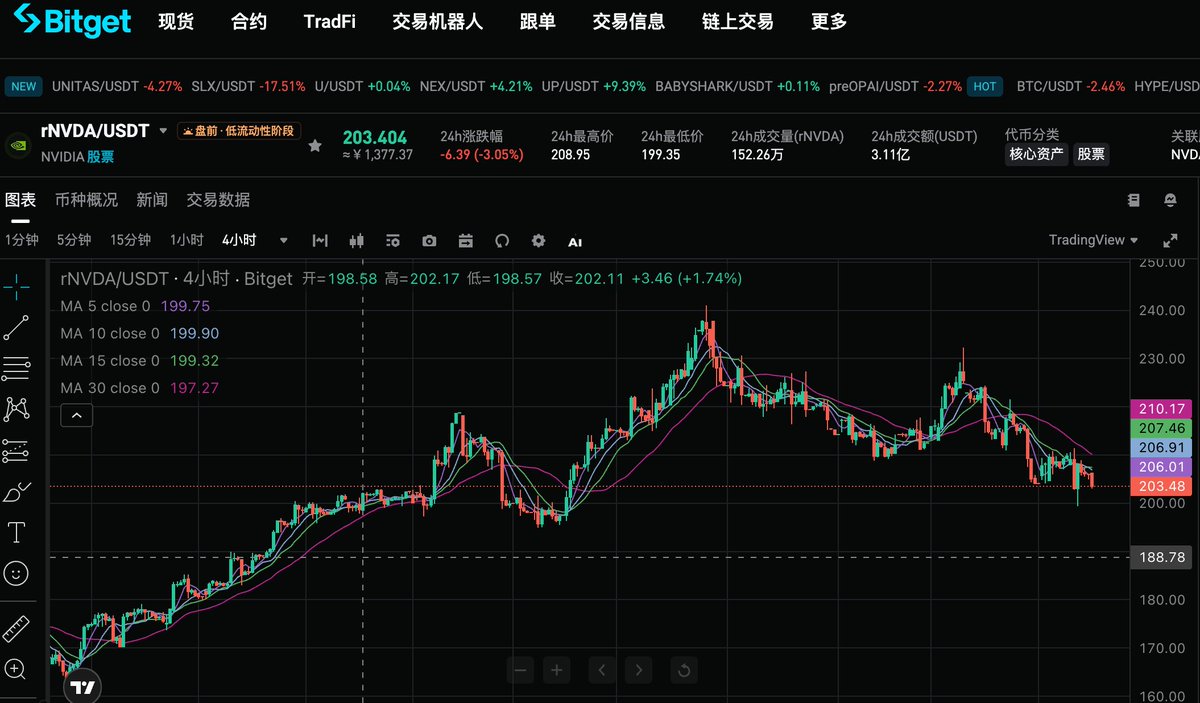Open the 更多 more menu
Image resolution: width=1200 pixels, height=703 pixels.
(829, 21)
